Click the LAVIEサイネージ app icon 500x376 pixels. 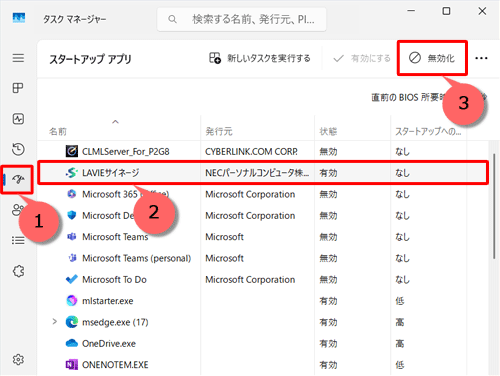72,173
